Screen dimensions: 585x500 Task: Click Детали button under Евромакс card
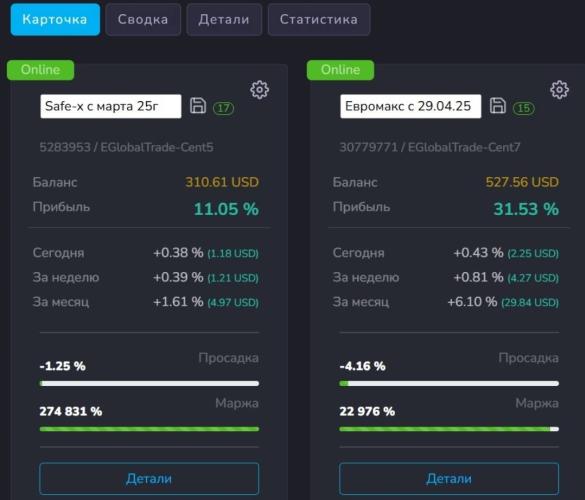pyautogui.click(x=449, y=478)
